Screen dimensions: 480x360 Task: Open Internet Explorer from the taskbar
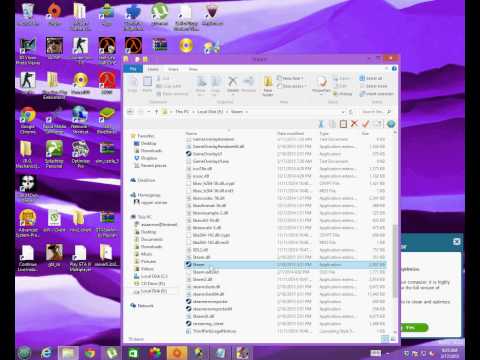[x=47, y=353]
